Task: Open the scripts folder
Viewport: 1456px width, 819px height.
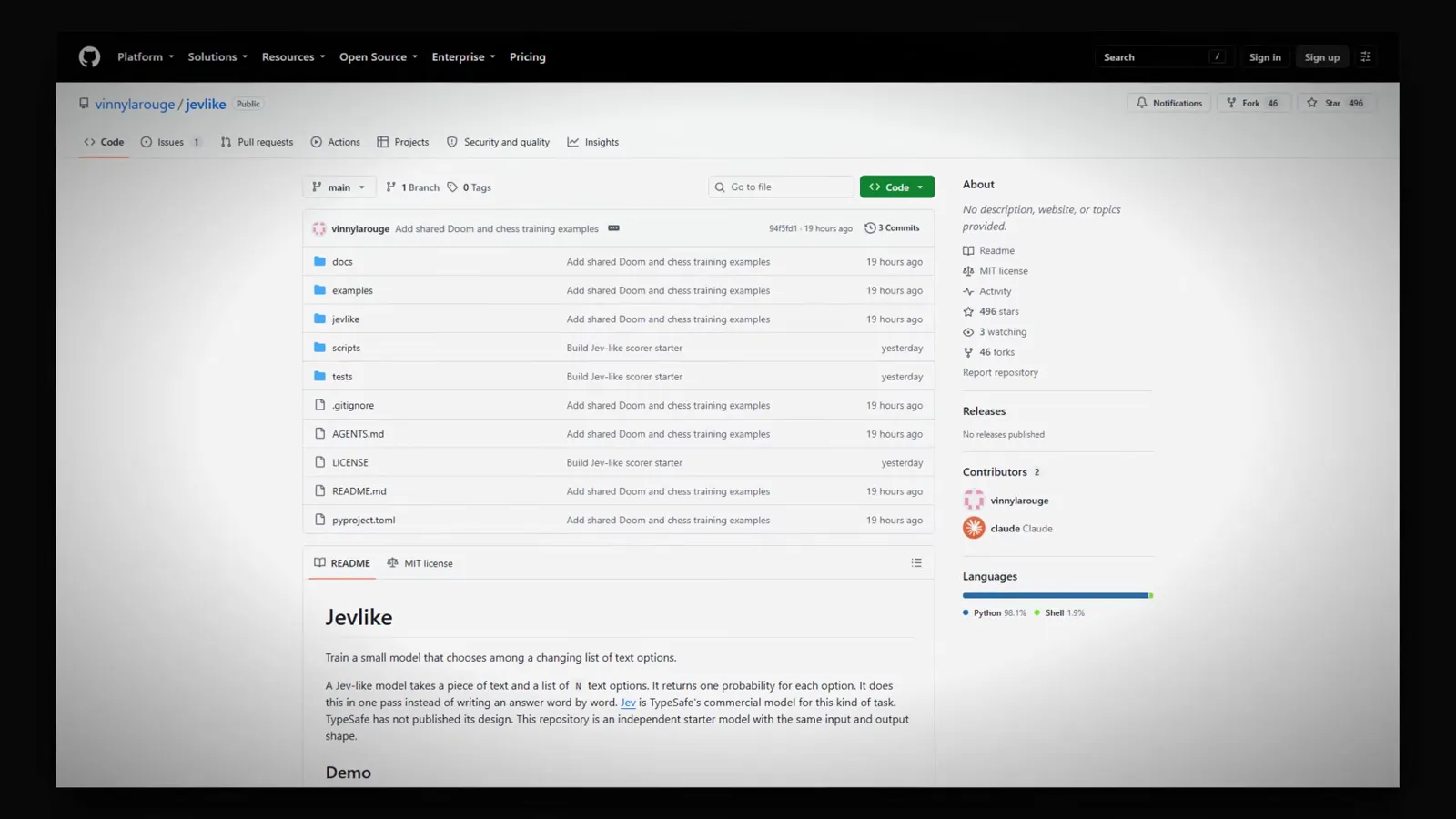Action: click(346, 348)
